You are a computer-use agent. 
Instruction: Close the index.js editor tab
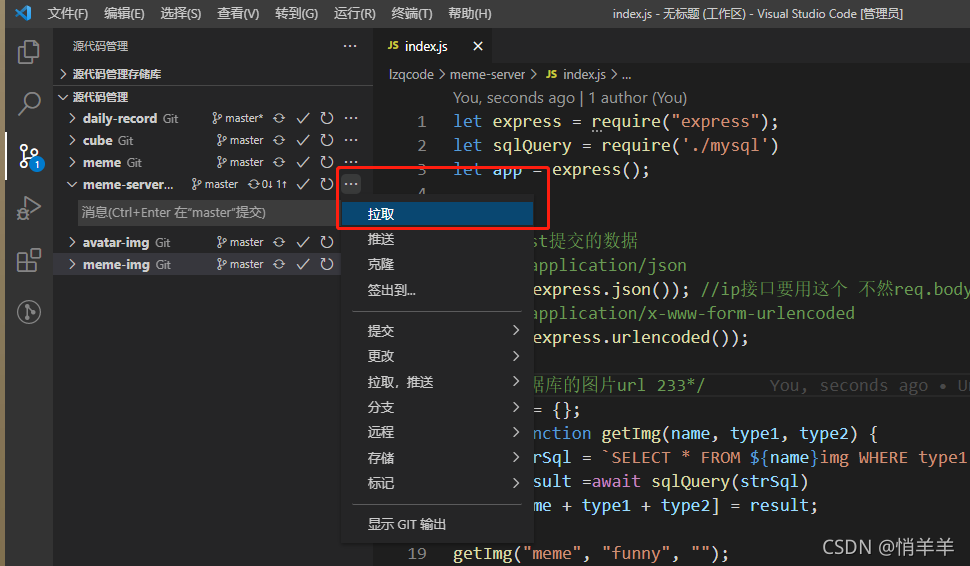point(478,46)
